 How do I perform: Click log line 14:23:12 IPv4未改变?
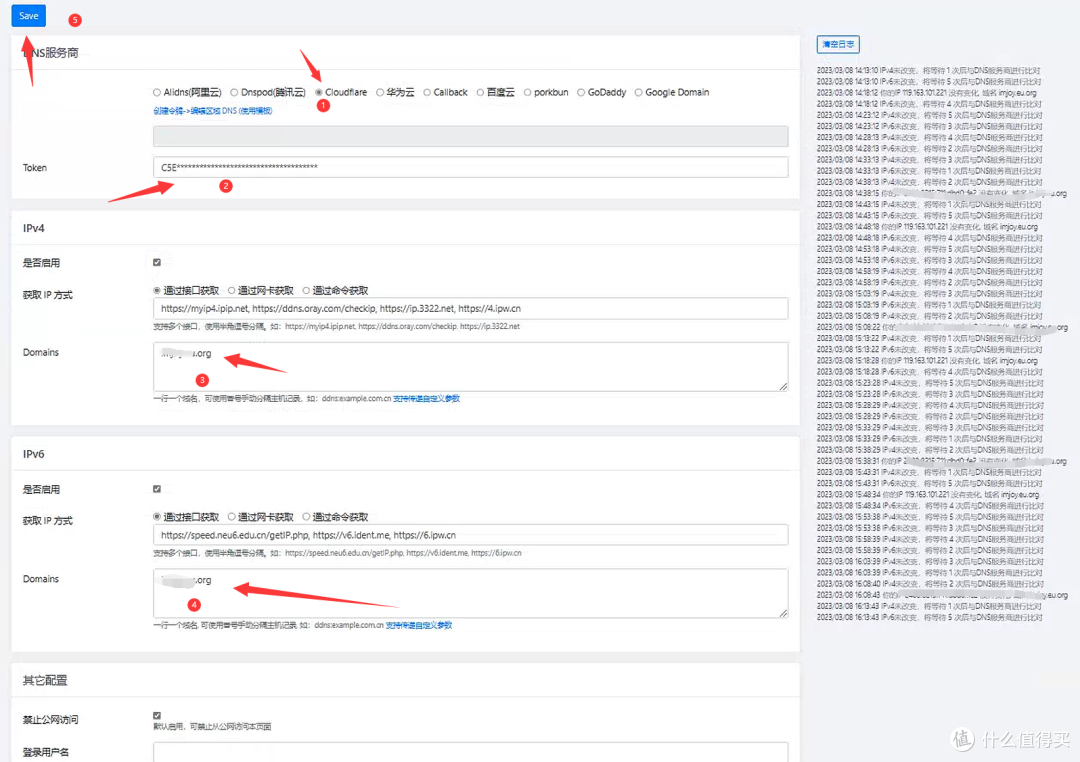[x=929, y=115]
